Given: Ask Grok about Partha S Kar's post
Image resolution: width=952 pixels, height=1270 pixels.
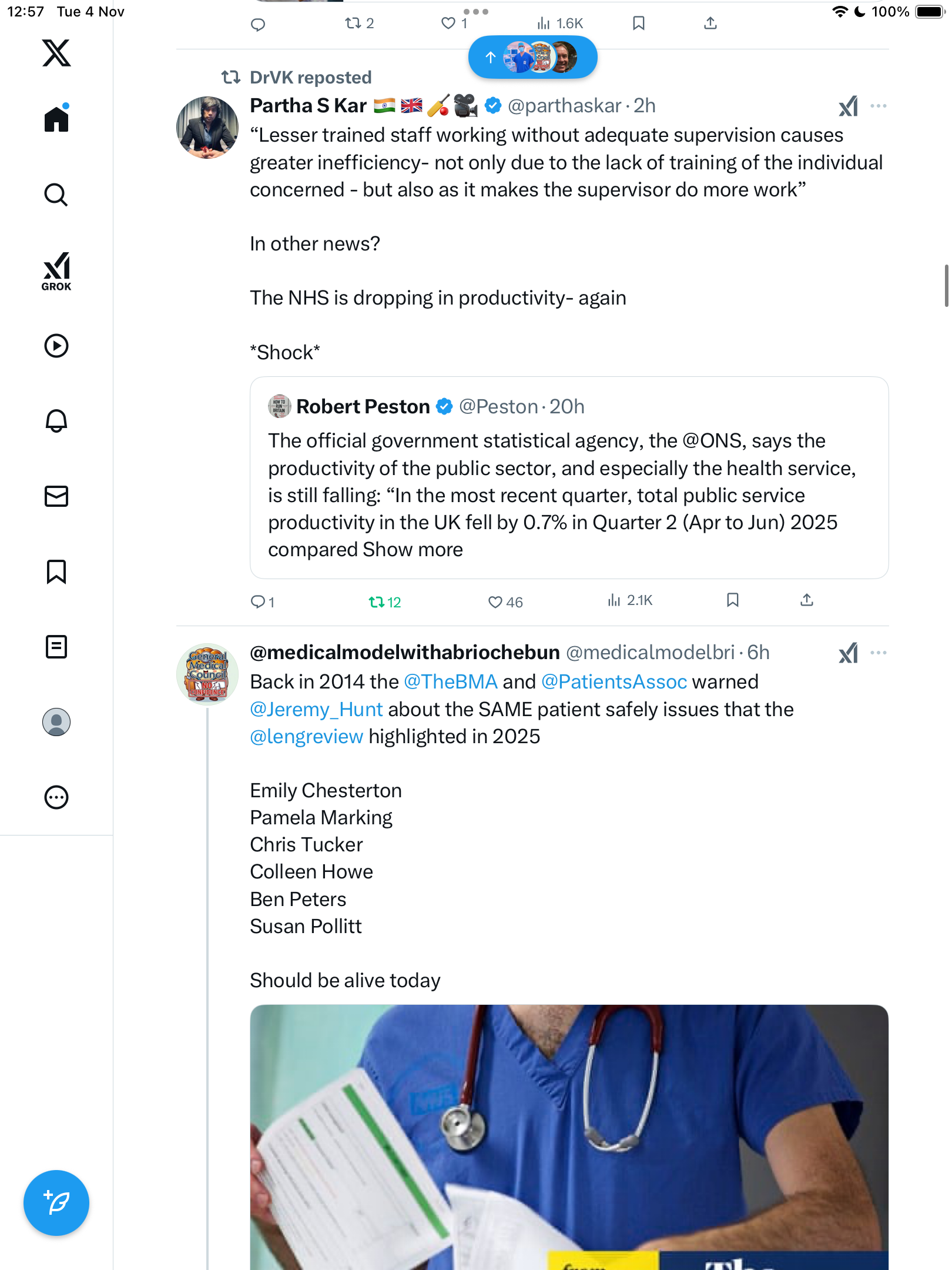Looking at the screenshot, I should pyautogui.click(x=848, y=106).
